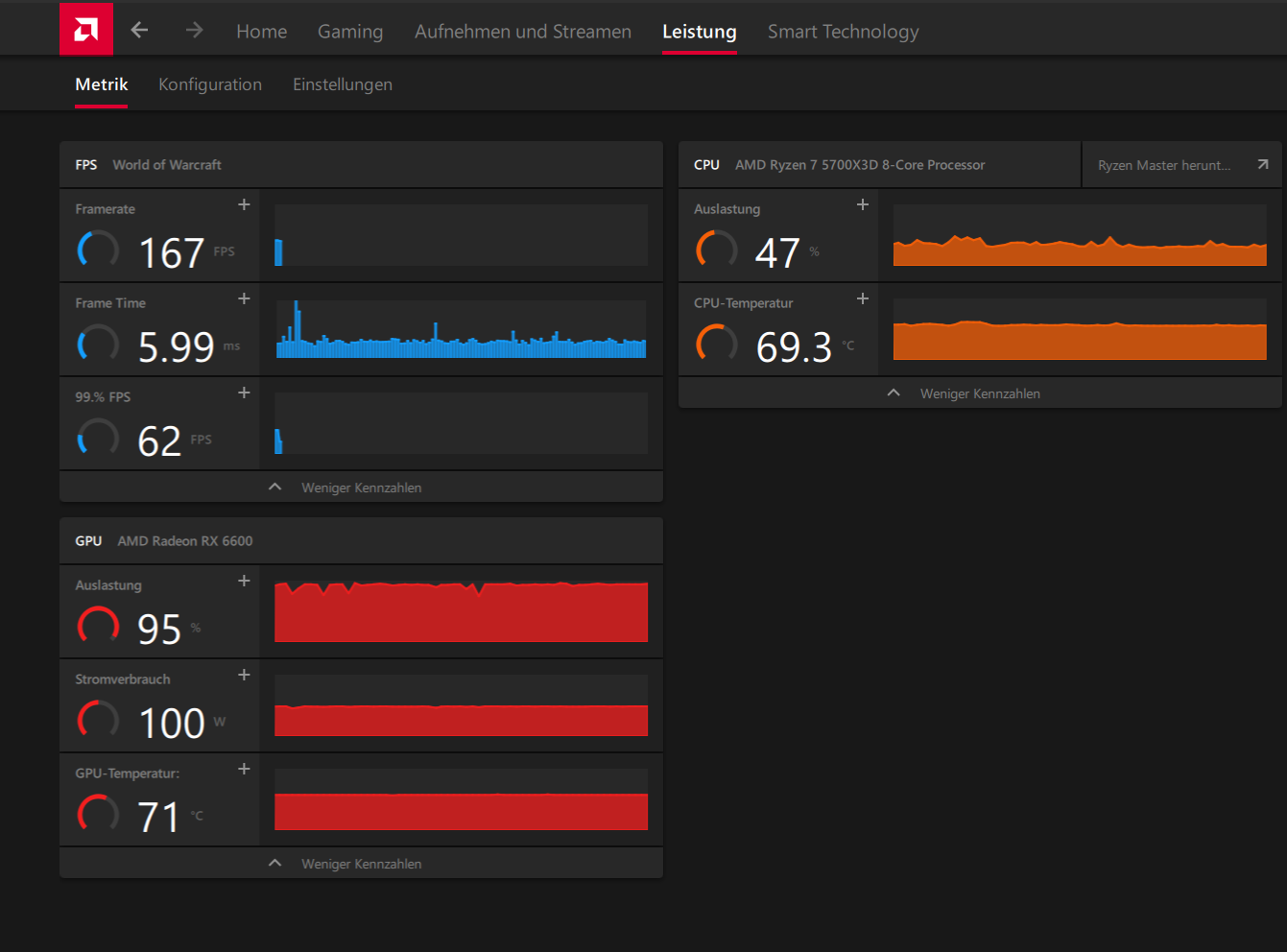Click plus icon on Stromverbrauch metric
Viewport: 1287px width, 952px height.
244,675
